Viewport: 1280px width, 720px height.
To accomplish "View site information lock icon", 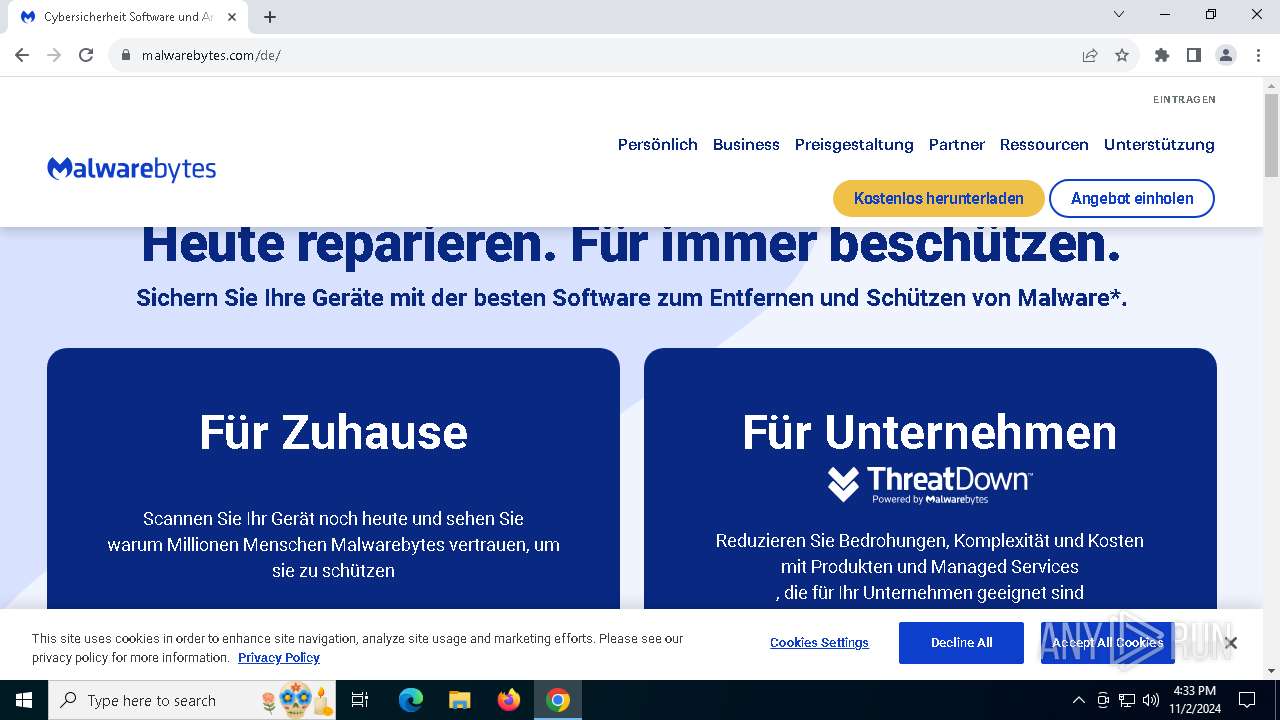I will point(126,55).
